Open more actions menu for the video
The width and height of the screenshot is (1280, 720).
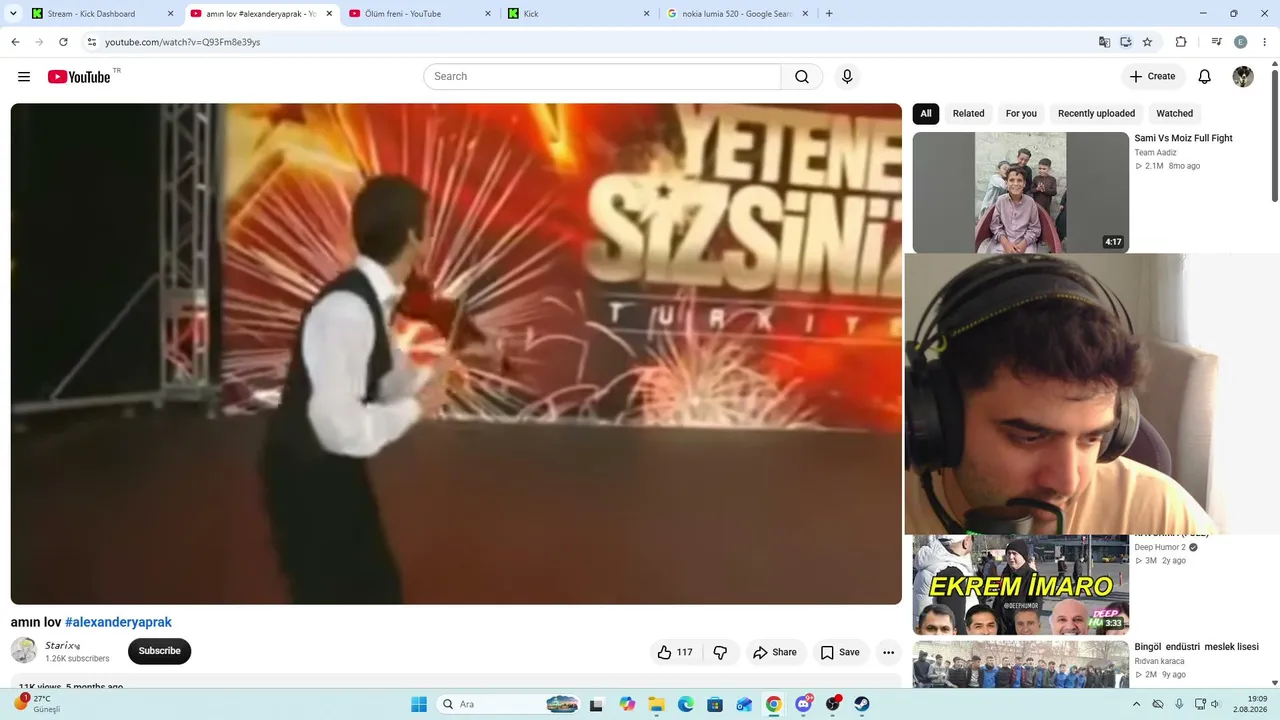(888, 652)
